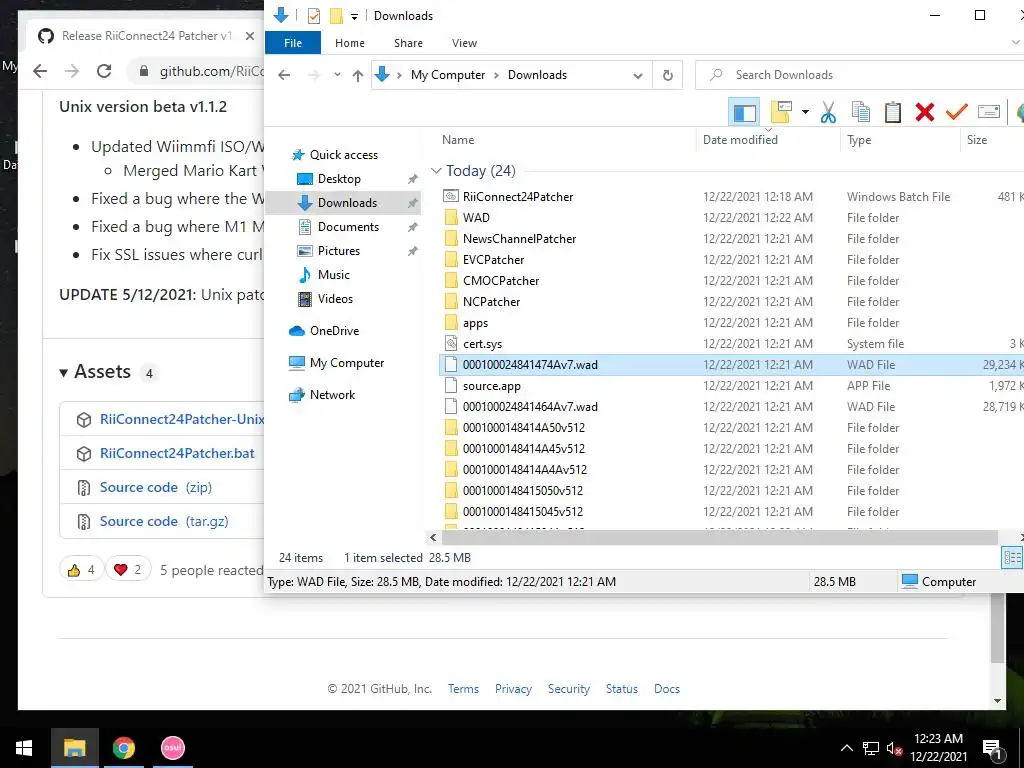The height and width of the screenshot is (768, 1024).
Task: Unpin Desktop using its pin icon
Action: tap(412, 179)
